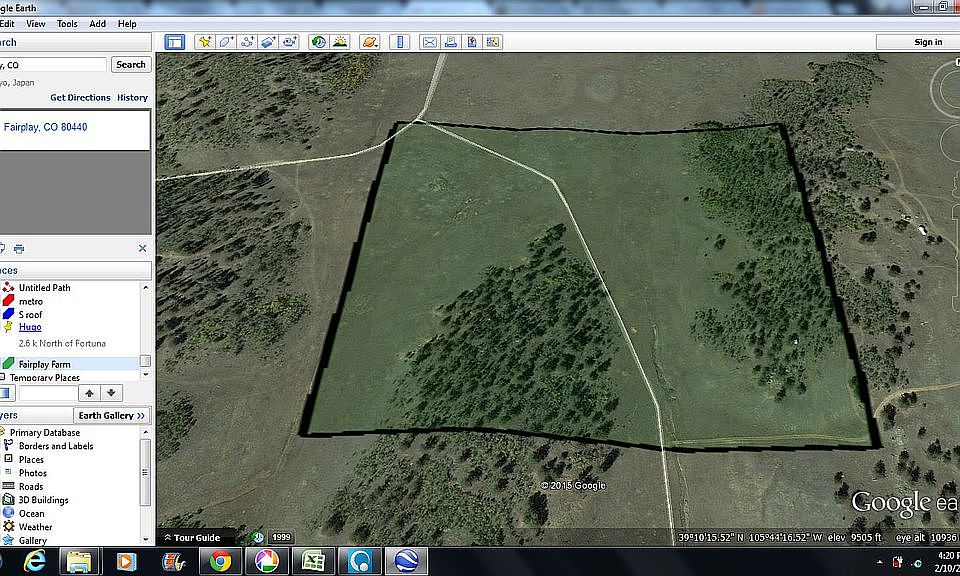This screenshot has height=576, width=960.
Task: Open the Add menu
Action: point(97,24)
